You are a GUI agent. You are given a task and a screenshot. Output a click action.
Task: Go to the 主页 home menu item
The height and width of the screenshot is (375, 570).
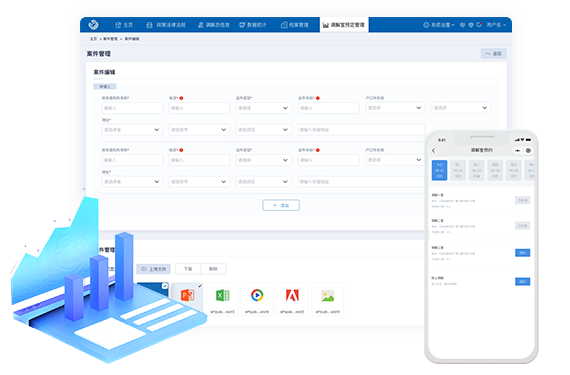[x=124, y=25]
